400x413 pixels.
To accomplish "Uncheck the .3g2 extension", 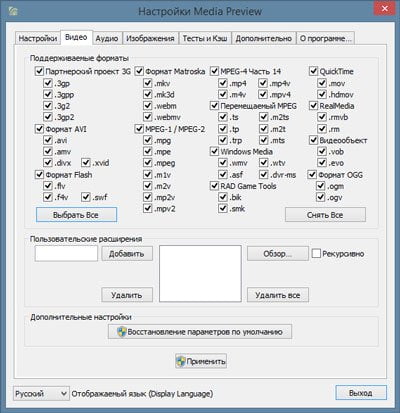I will [48, 106].
